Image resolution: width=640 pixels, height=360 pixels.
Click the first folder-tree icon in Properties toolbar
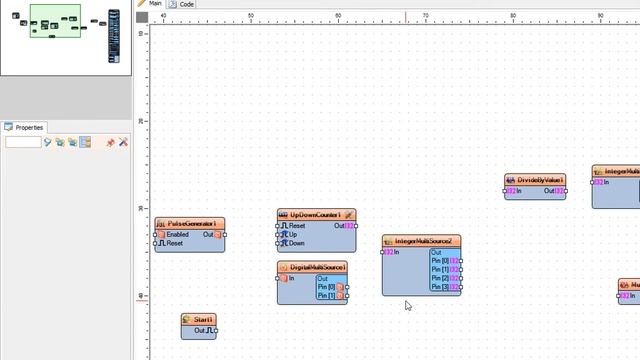[60, 142]
